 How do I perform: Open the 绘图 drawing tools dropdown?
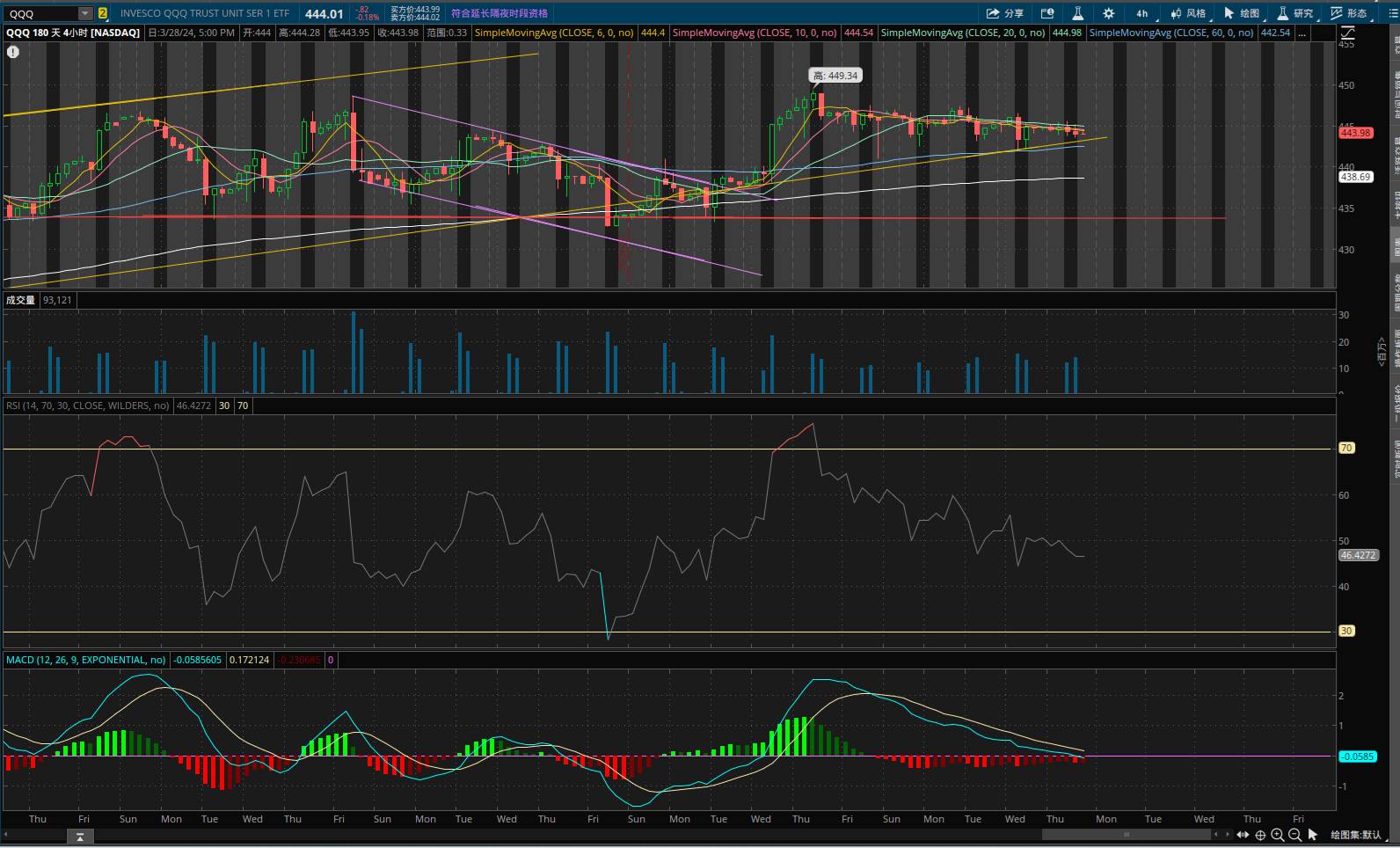pyautogui.click(x=1243, y=13)
